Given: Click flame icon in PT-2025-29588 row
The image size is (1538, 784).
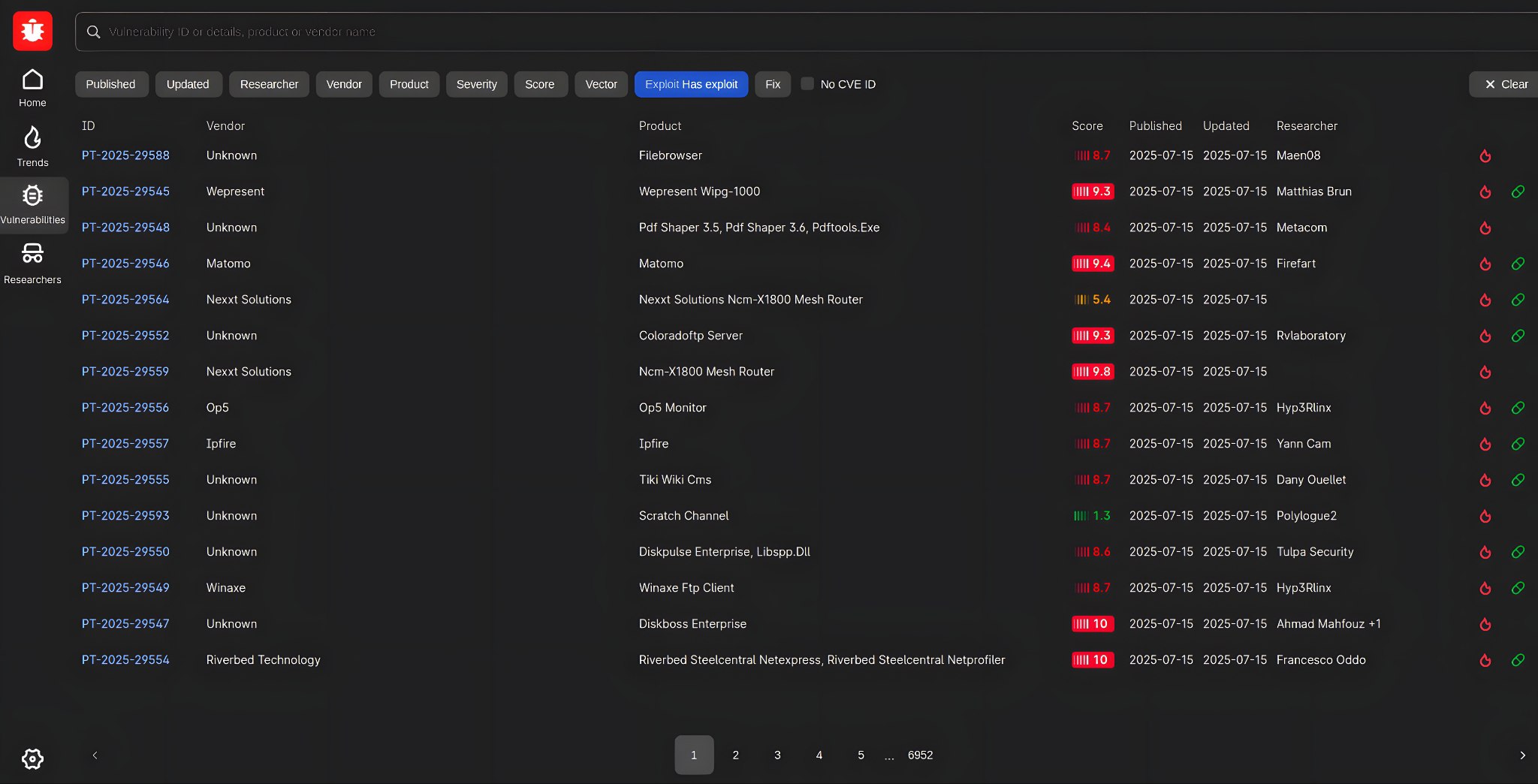Looking at the screenshot, I should tap(1485, 155).
